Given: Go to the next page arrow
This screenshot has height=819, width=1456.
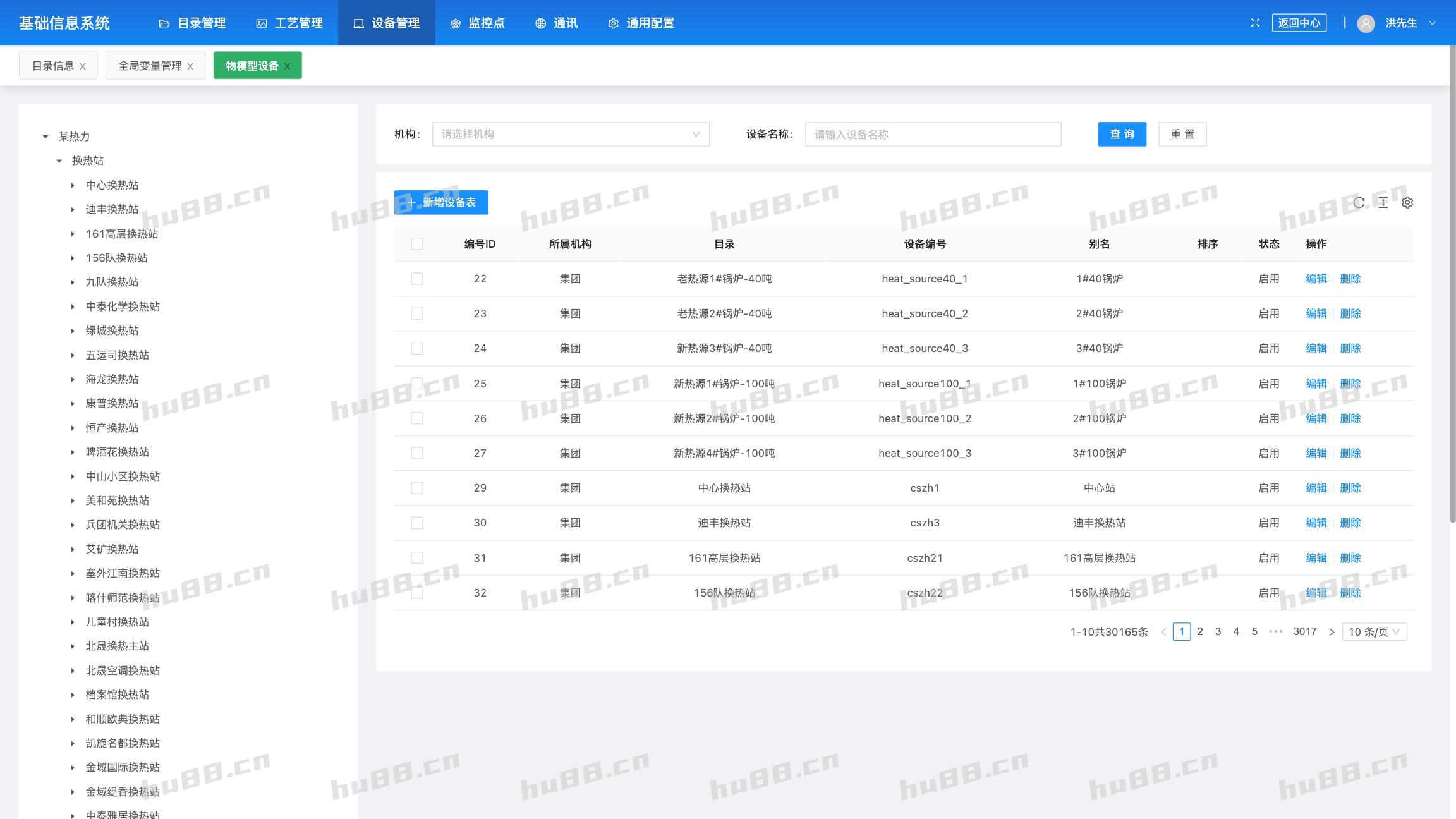Looking at the screenshot, I should (x=1331, y=631).
